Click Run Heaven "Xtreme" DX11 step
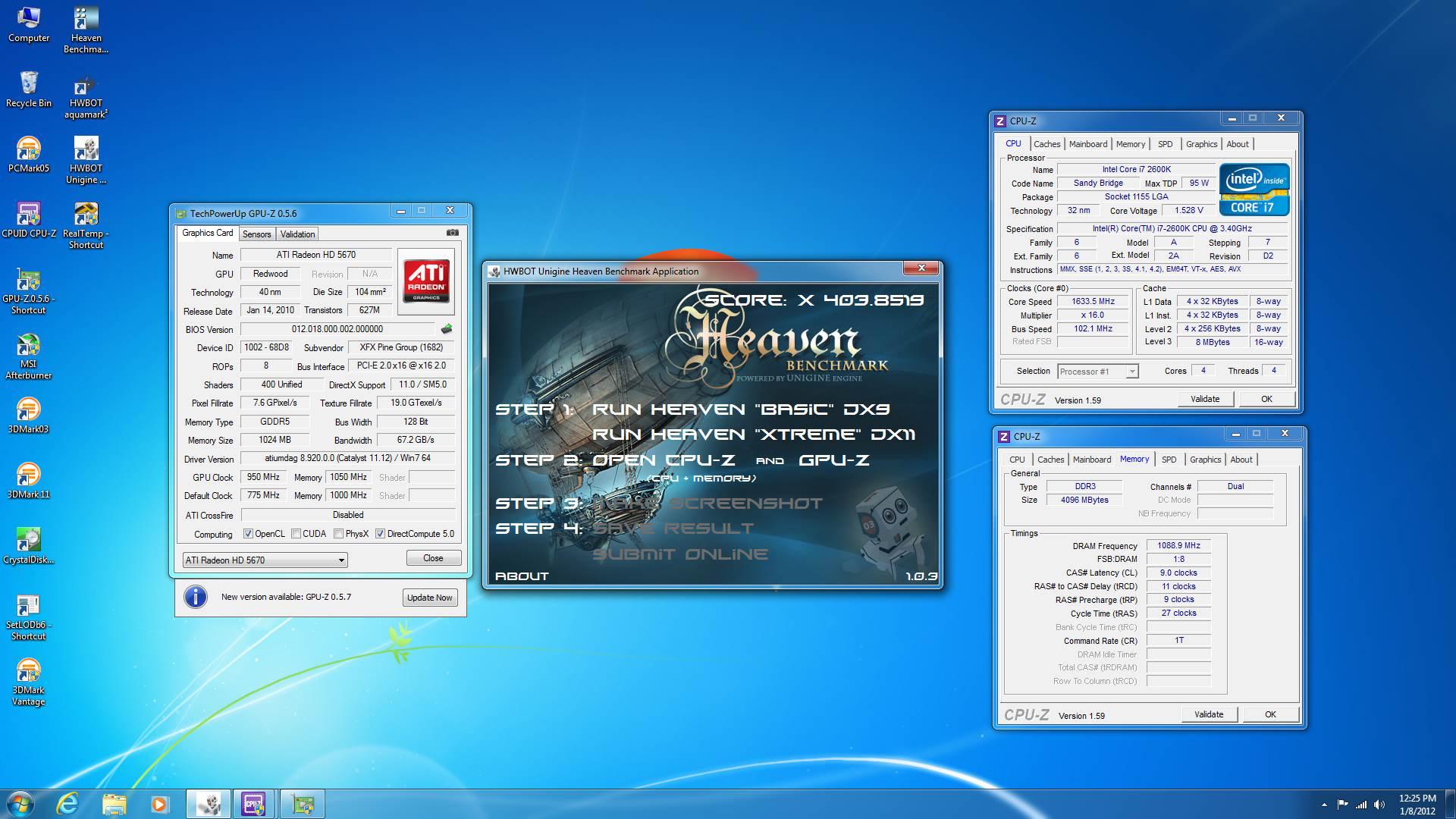The height and width of the screenshot is (819, 1456). click(x=754, y=435)
